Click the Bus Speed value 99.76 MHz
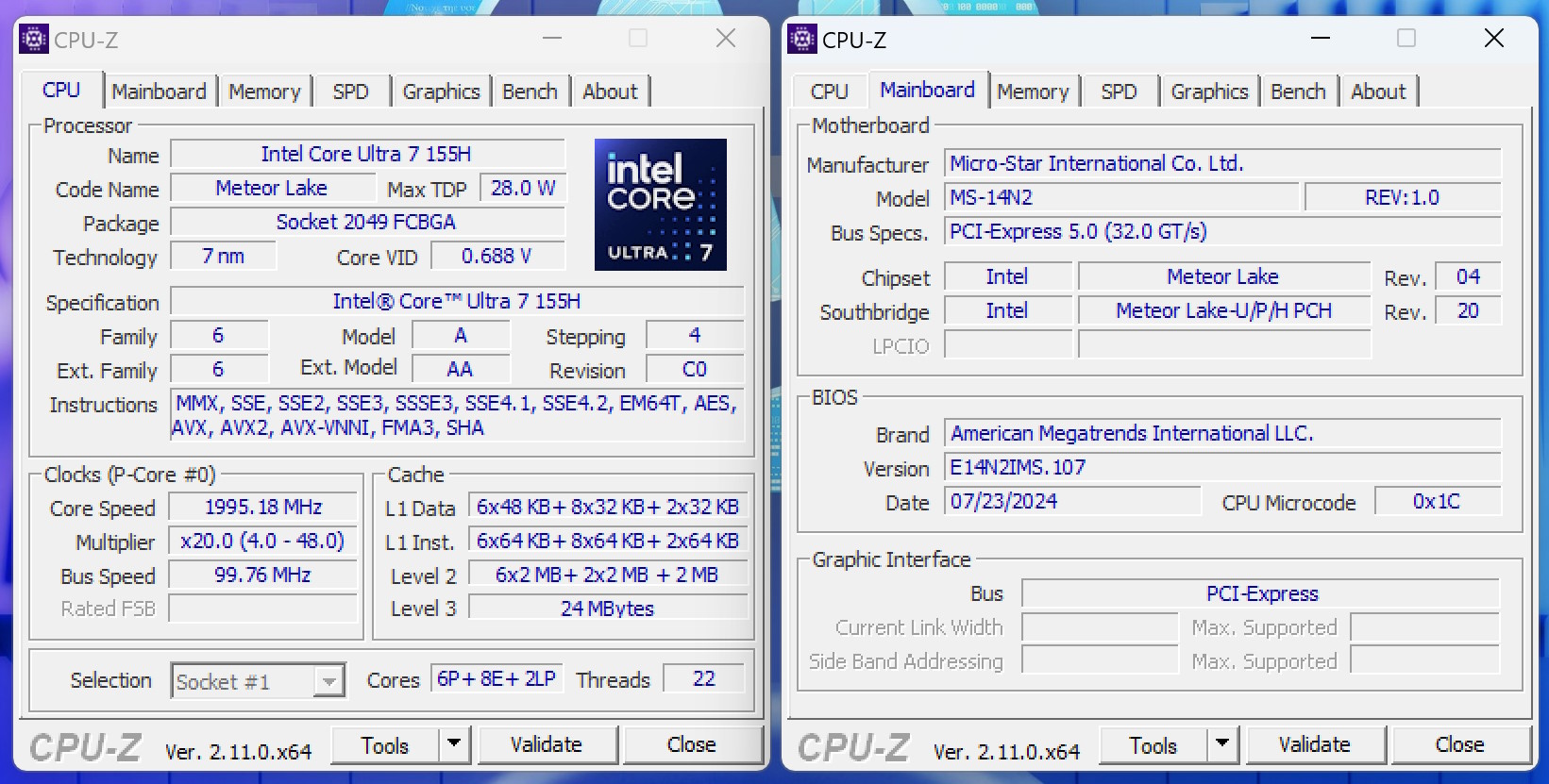 click(263, 575)
